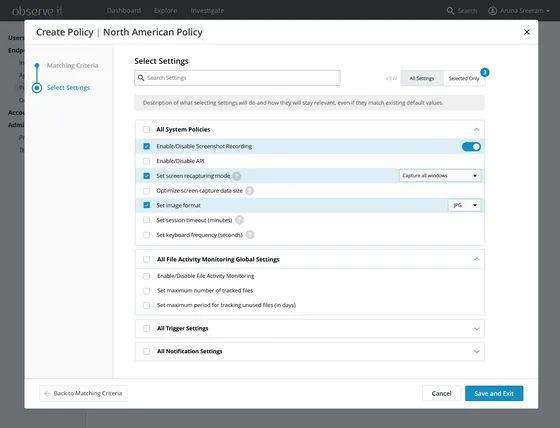This screenshot has width=560, height=428.
Task: Click Back to Matching Criteria button
Action: [x=83, y=393]
